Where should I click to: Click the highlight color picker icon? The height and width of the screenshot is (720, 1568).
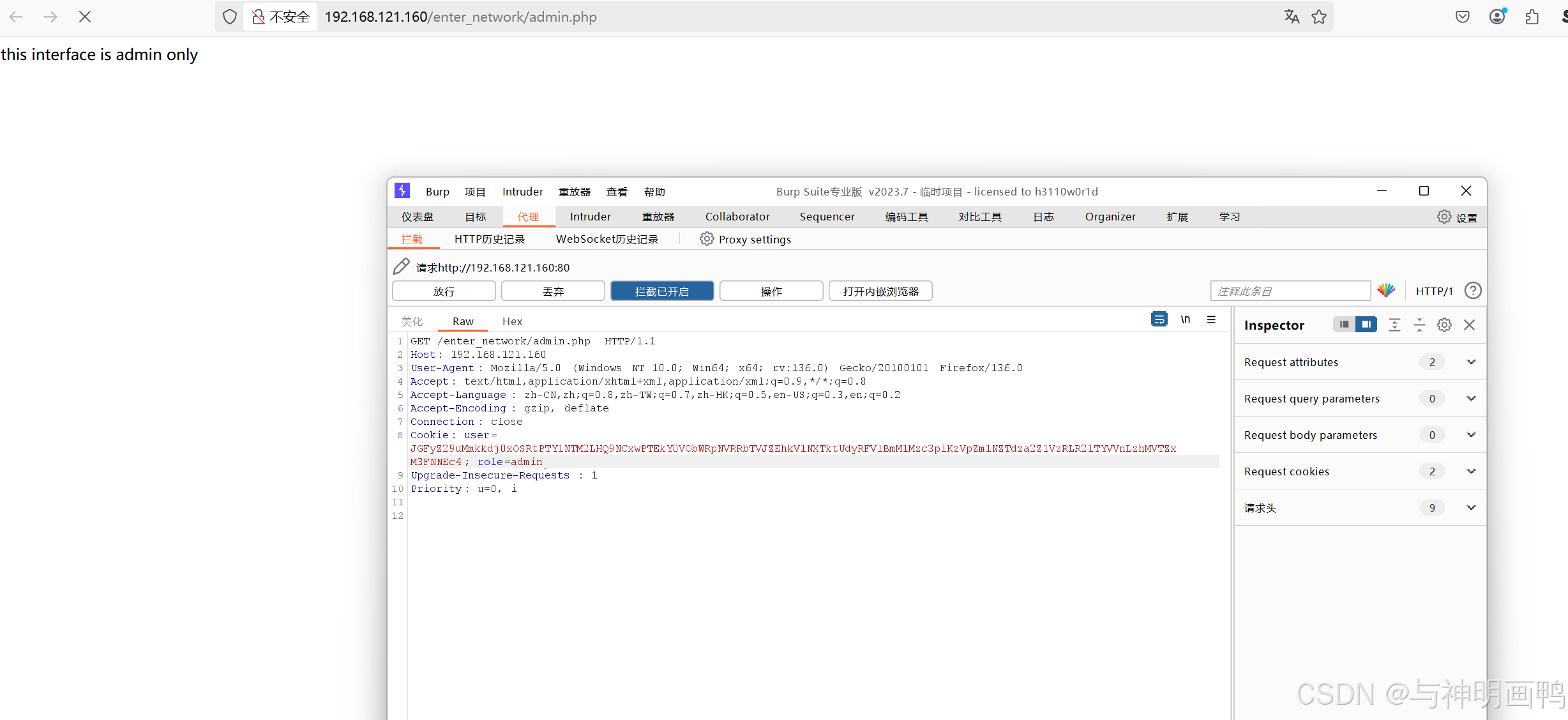coord(1385,291)
